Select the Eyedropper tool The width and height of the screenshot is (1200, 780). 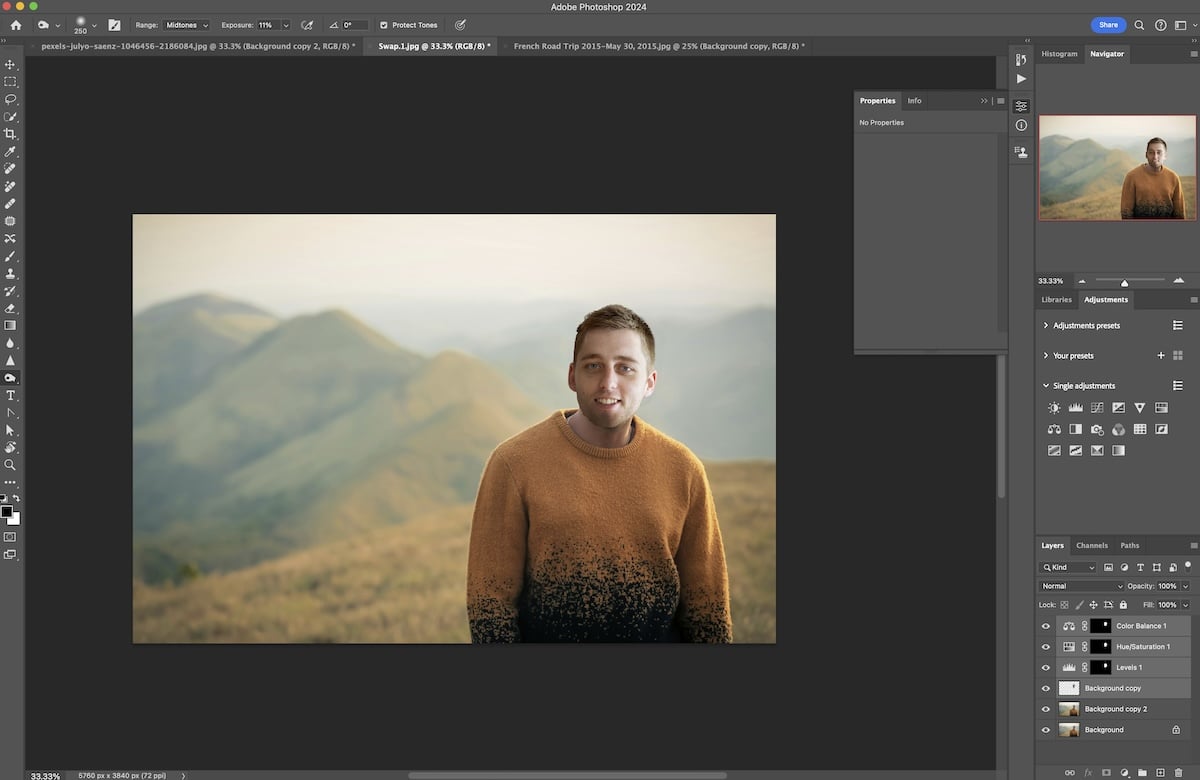pos(11,152)
